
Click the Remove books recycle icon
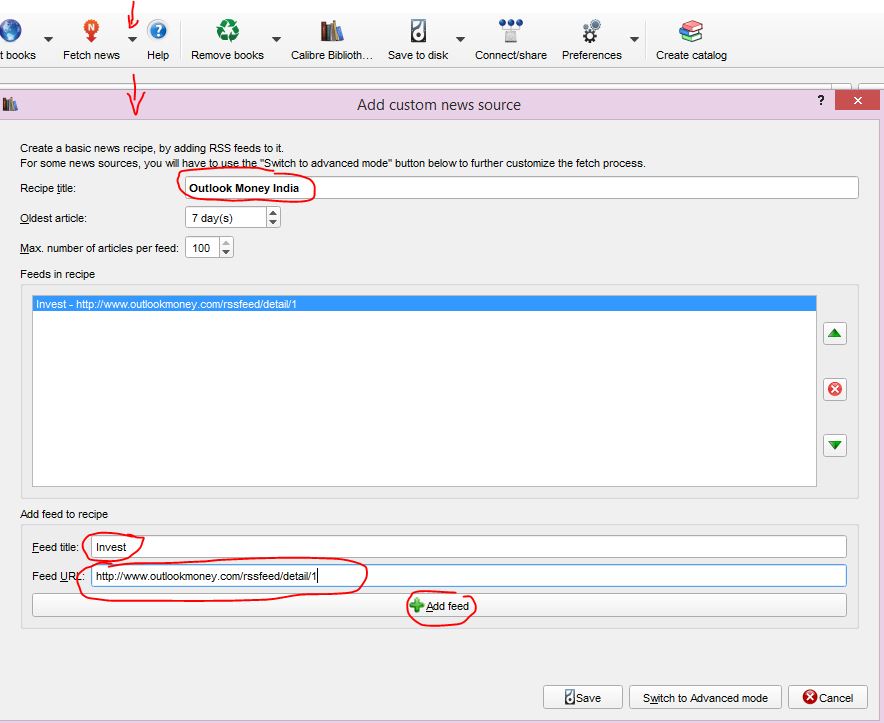pyautogui.click(x=228, y=30)
